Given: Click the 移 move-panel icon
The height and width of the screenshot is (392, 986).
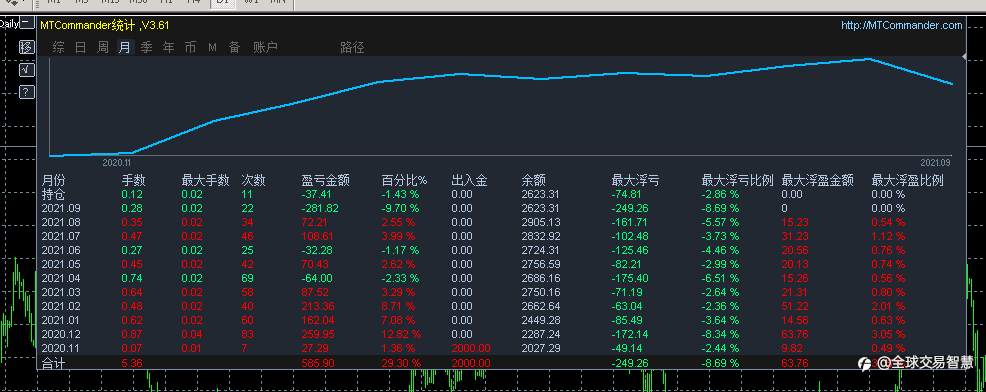Looking at the screenshot, I should (26, 47).
